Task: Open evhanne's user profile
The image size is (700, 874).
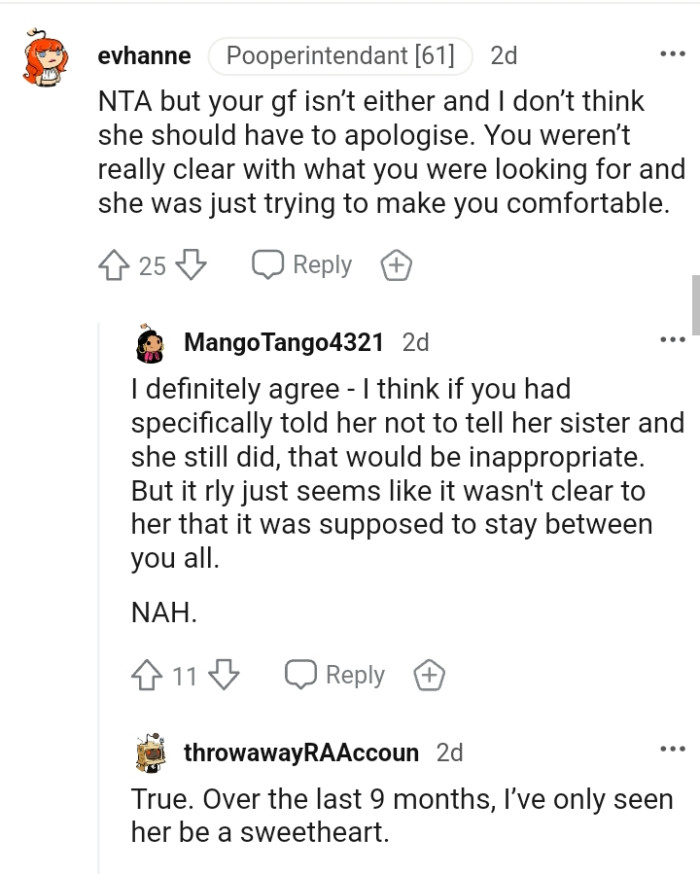Action: [x=144, y=56]
